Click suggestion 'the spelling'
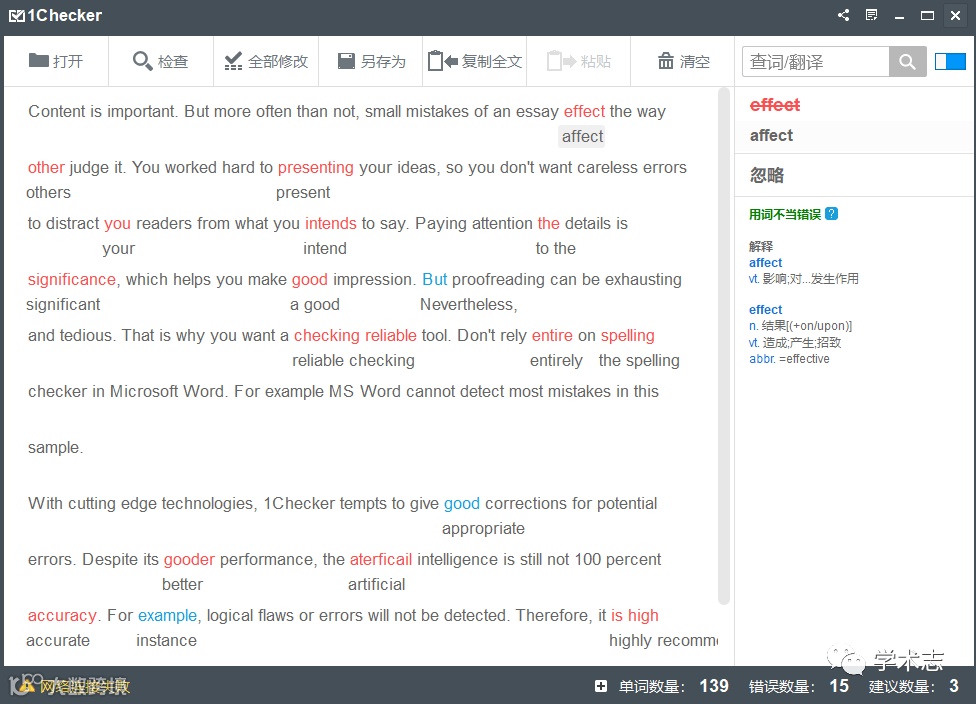This screenshot has height=704, width=976. [x=639, y=360]
